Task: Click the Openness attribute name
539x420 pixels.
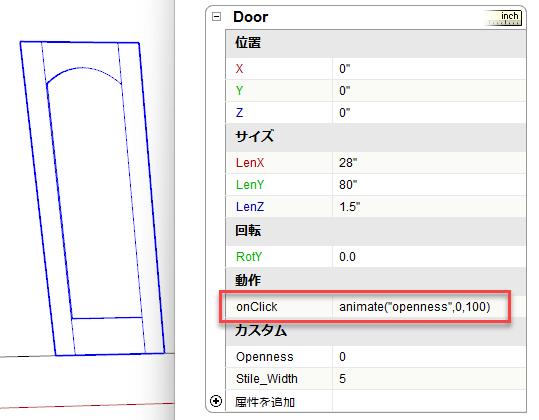Action: coord(265,357)
